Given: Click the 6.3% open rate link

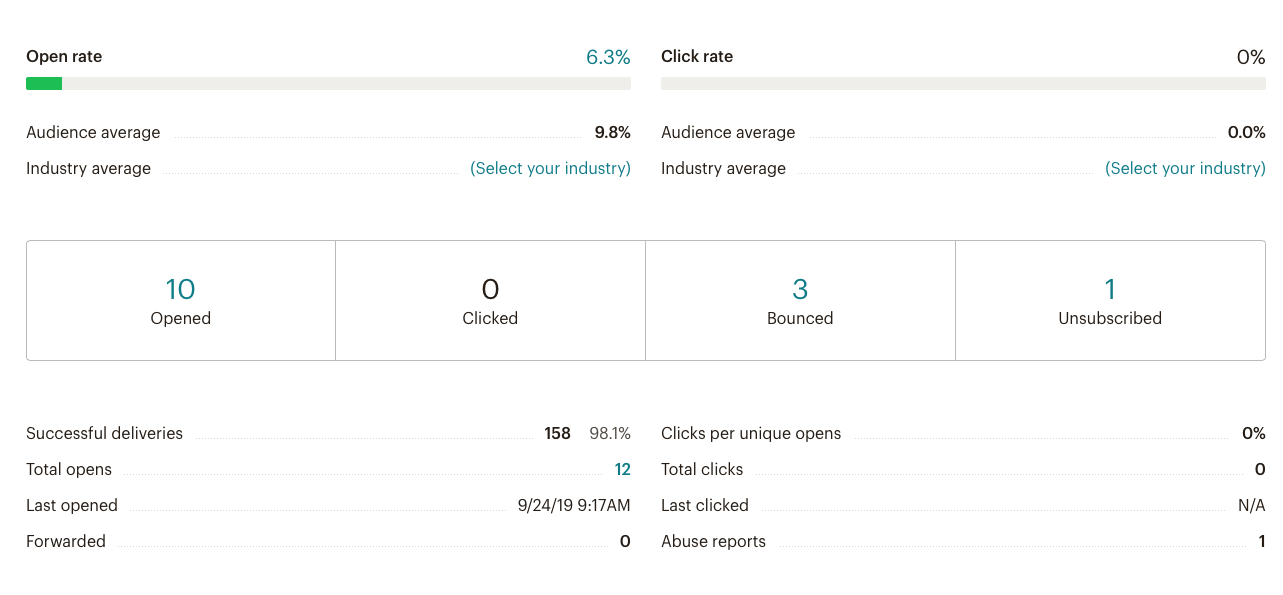Looking at the screenshot, I should tap(608, 58).
